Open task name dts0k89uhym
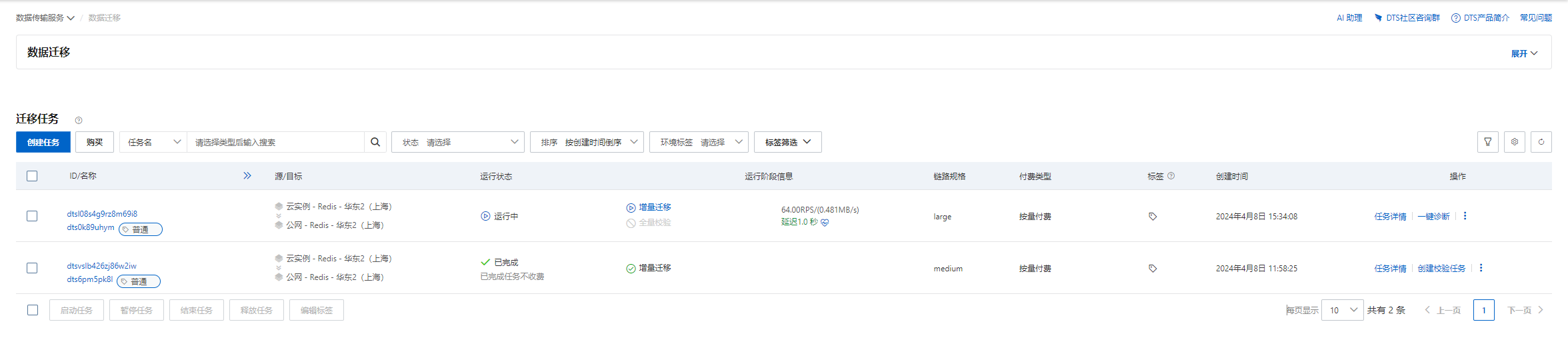The height and width of the screenshot is (360, 1568). 91,227
